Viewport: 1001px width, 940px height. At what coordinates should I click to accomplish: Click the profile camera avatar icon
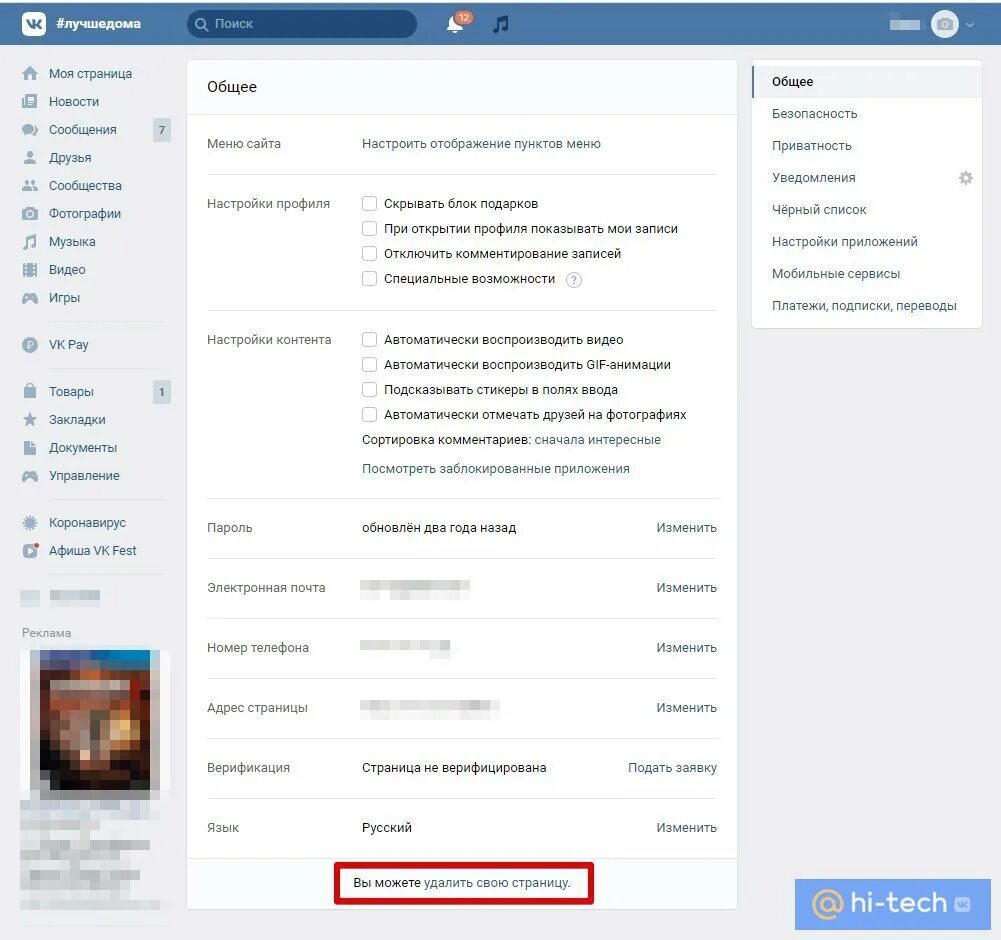945,24
